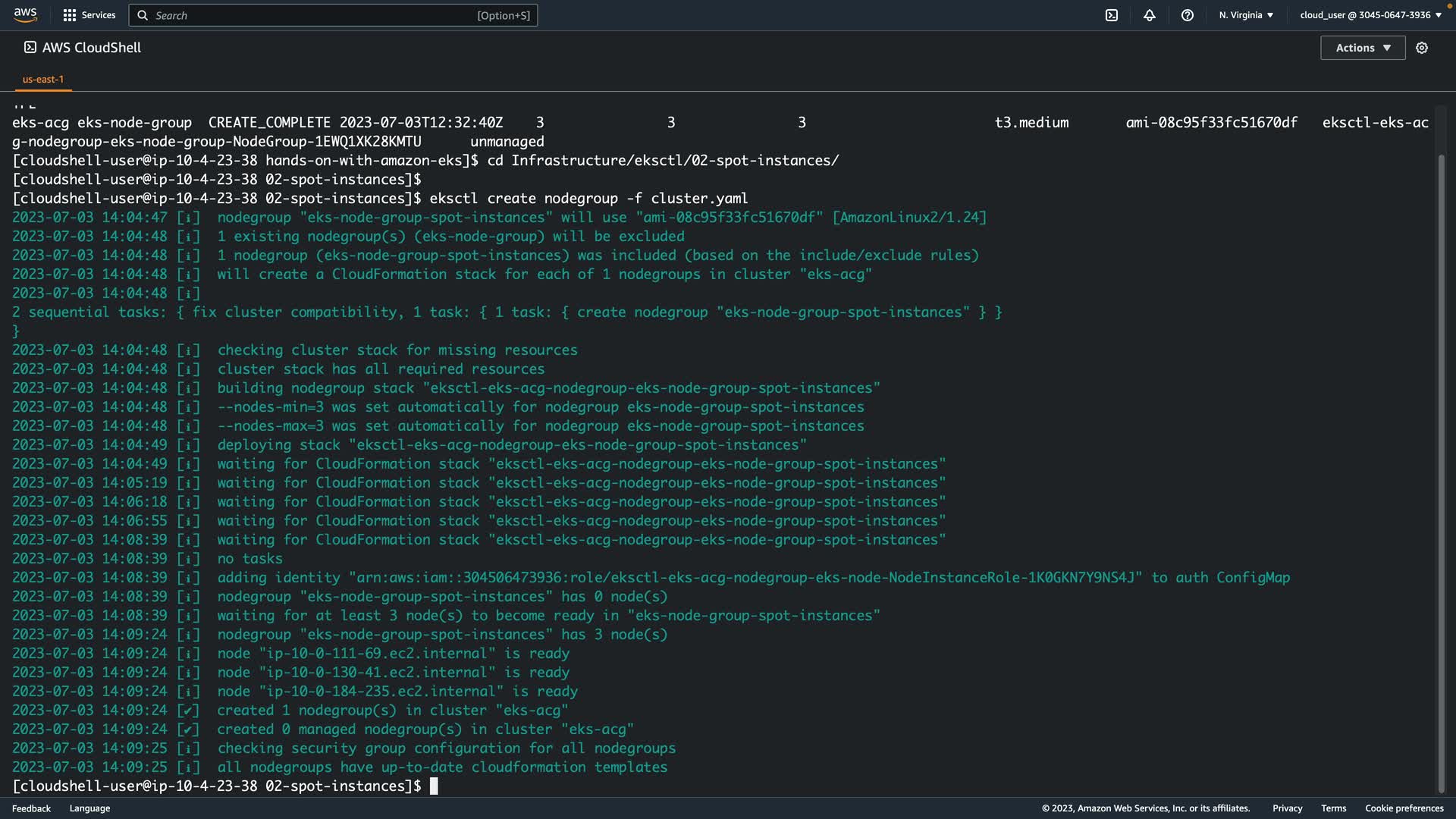Select the us-east-1 terminal tab
Screen dimensions: 1456x819
click(43, 79)
